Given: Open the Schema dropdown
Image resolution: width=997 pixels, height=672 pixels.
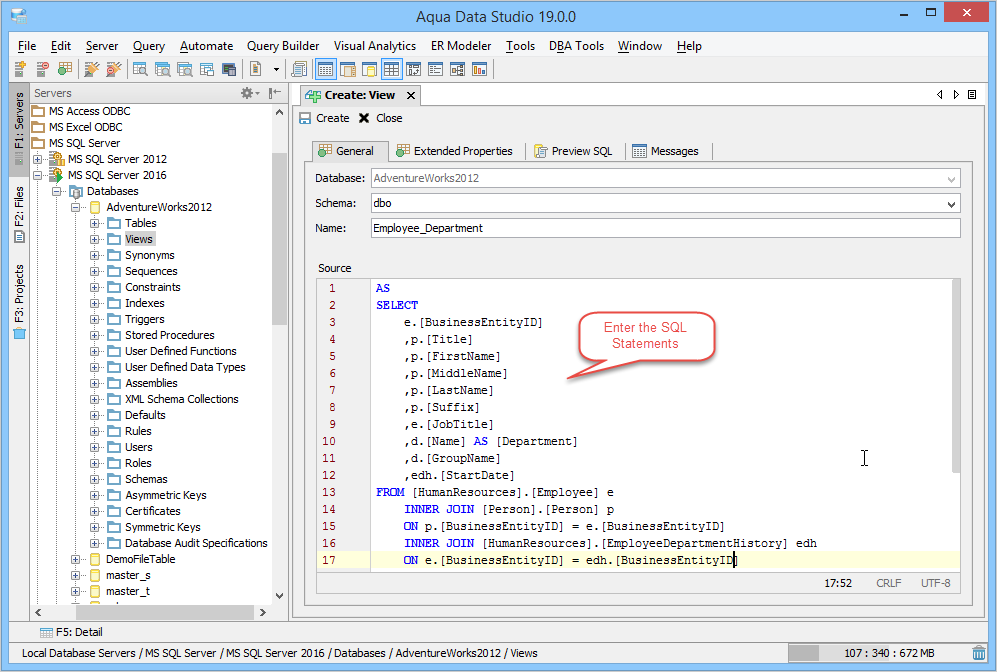Looking at the screenshot, I should coord(951,203).
